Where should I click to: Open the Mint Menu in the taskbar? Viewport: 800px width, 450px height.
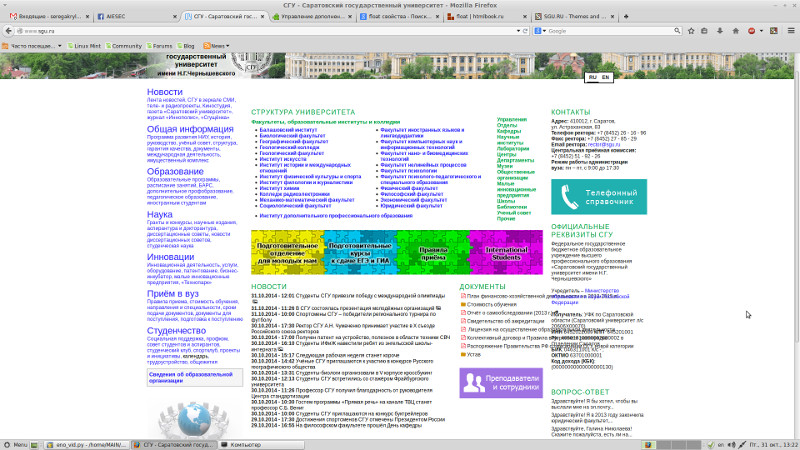coord(15,444)
